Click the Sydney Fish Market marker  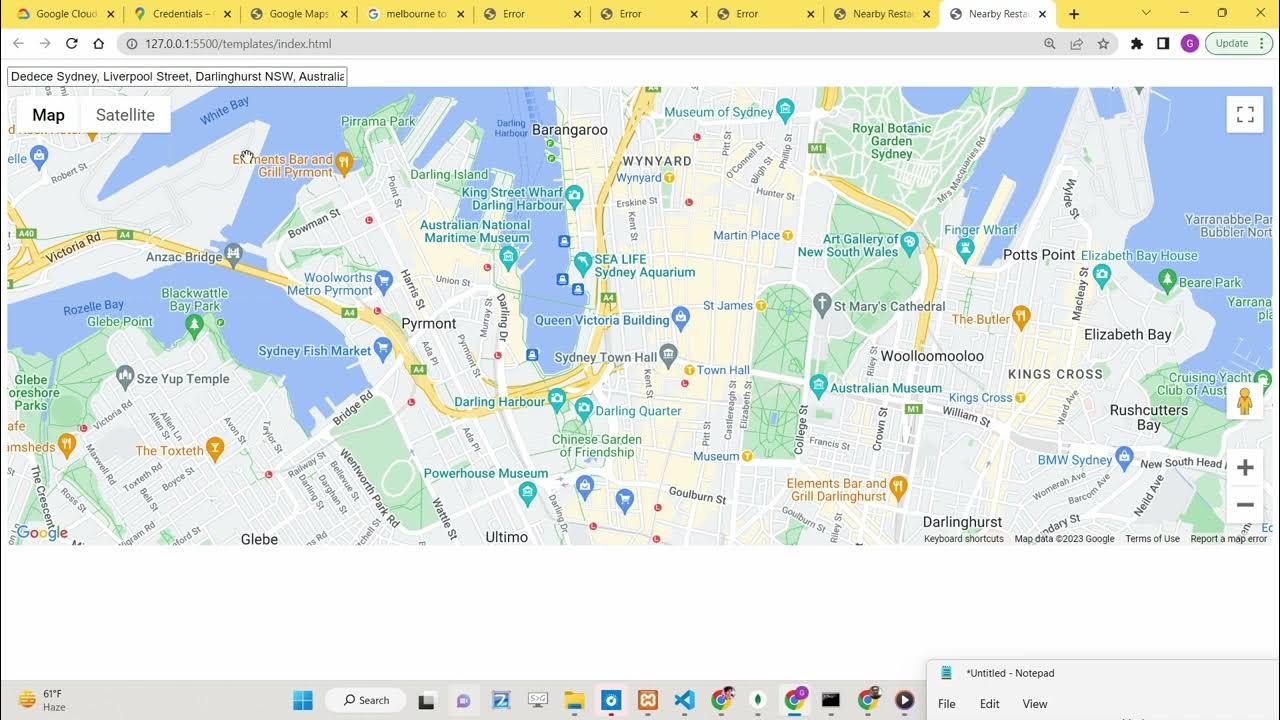[x=382, y=348]
